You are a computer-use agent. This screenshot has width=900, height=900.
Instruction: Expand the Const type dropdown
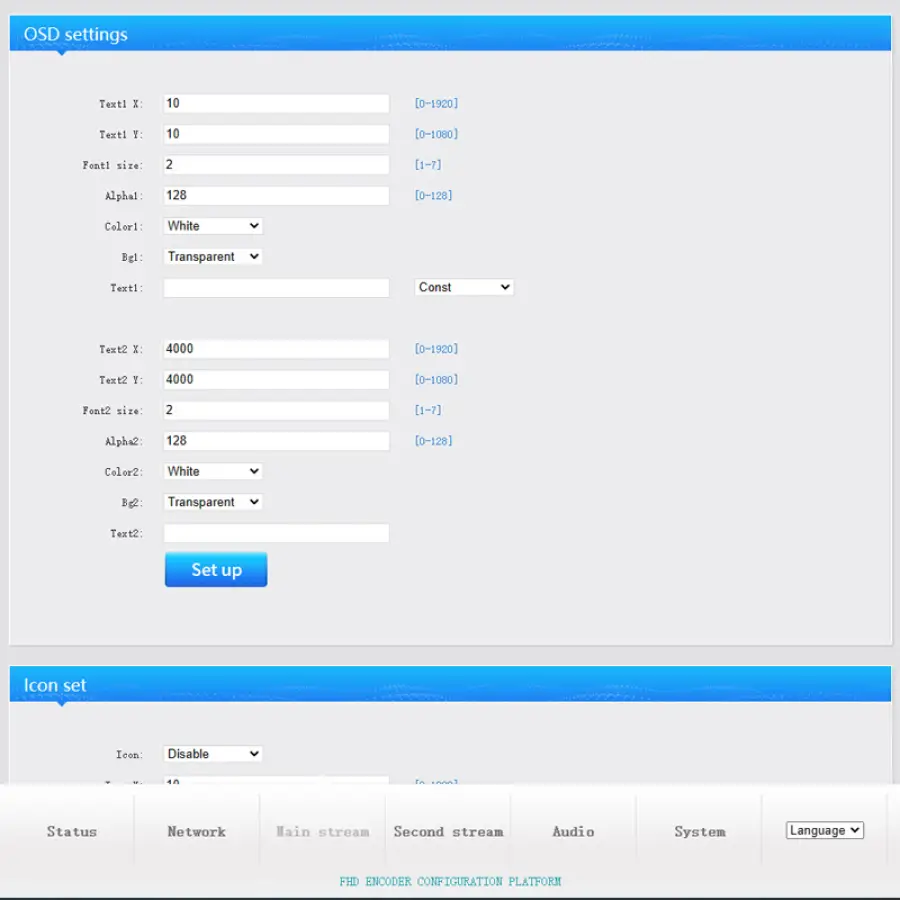pyautogui.click(x=464, y=287)
